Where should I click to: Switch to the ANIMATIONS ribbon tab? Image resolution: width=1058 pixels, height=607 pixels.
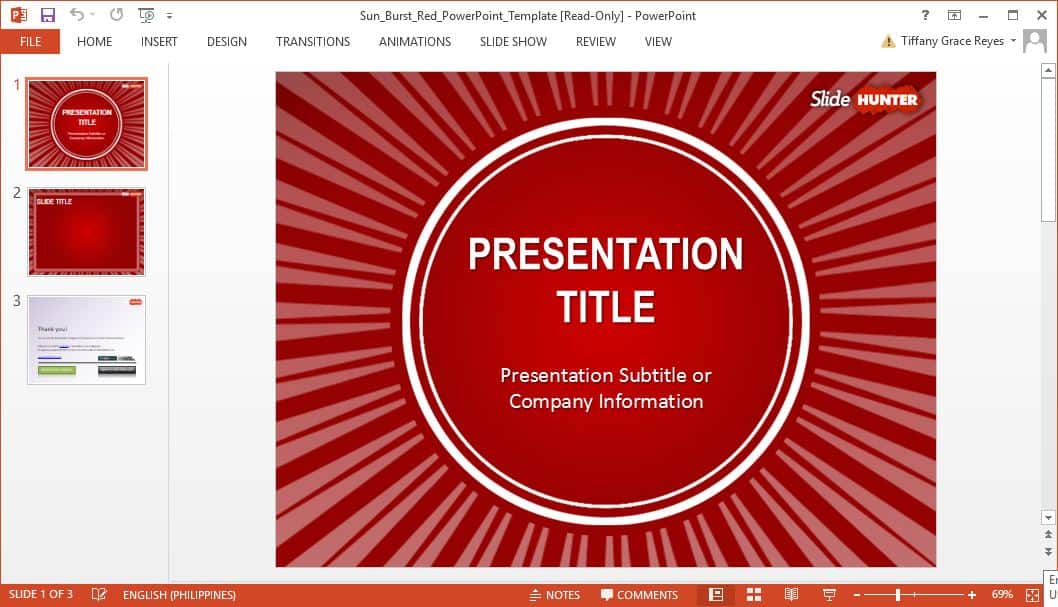point(414,42)
